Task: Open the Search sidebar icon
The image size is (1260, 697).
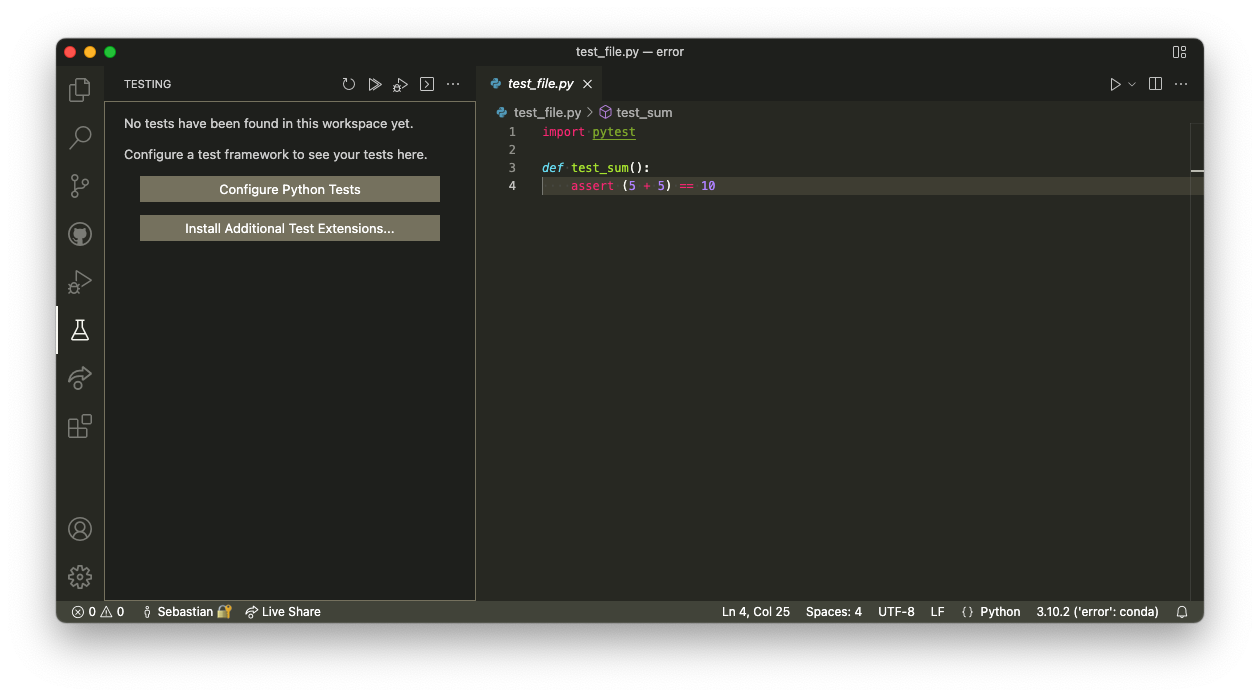Action: [80, 137]
